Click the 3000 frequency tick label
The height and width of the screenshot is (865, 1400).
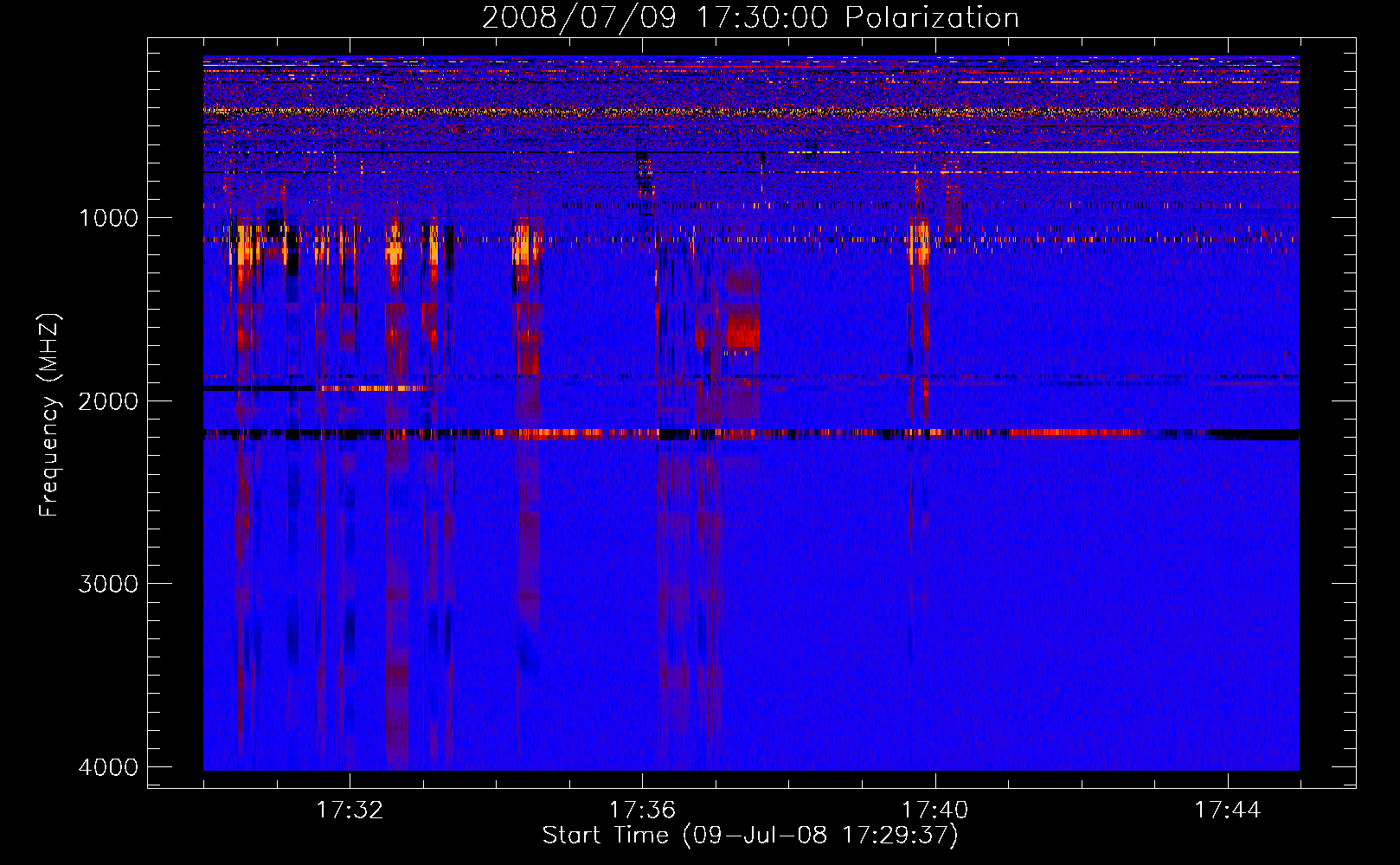tap(108, 584)
